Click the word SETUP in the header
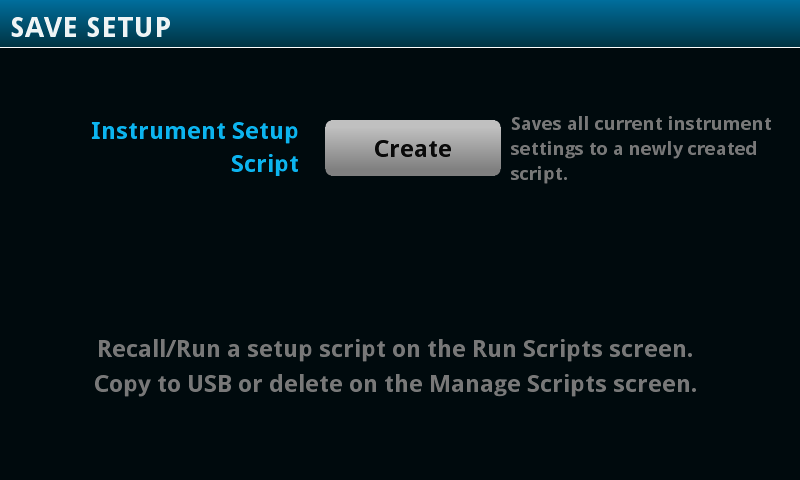The width and height of the screenshot is (800, 480). coord(129,27)
